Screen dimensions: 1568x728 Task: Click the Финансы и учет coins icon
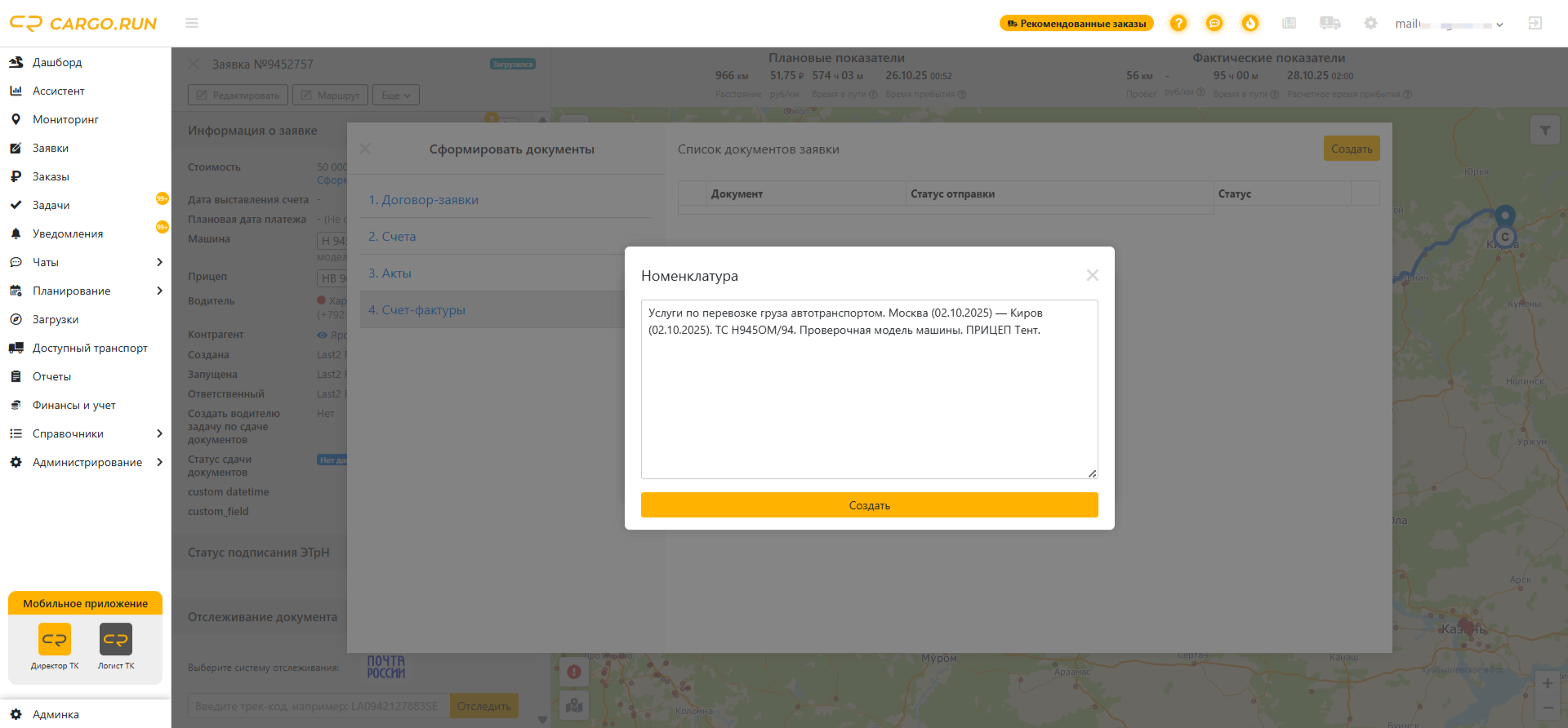coord(16,405)
